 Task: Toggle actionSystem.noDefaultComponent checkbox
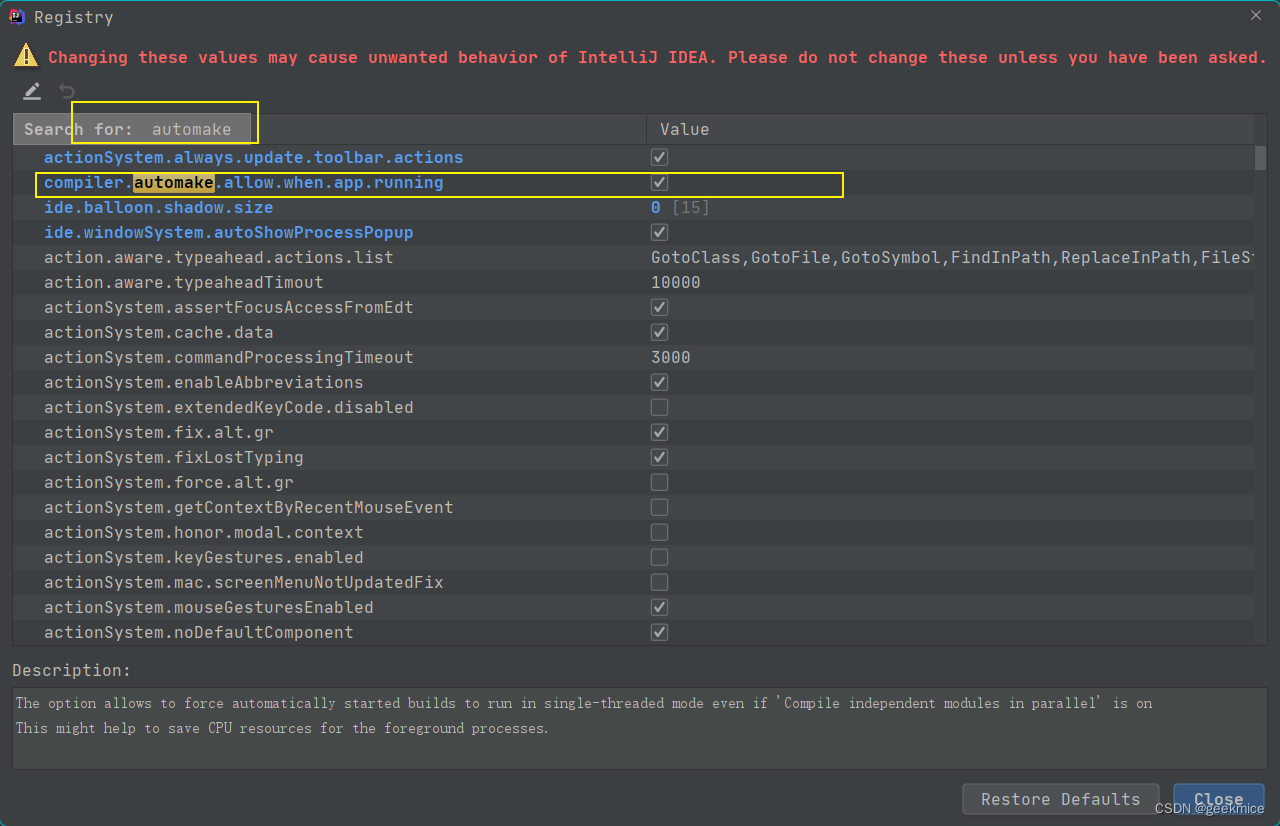tap(659, 632)
